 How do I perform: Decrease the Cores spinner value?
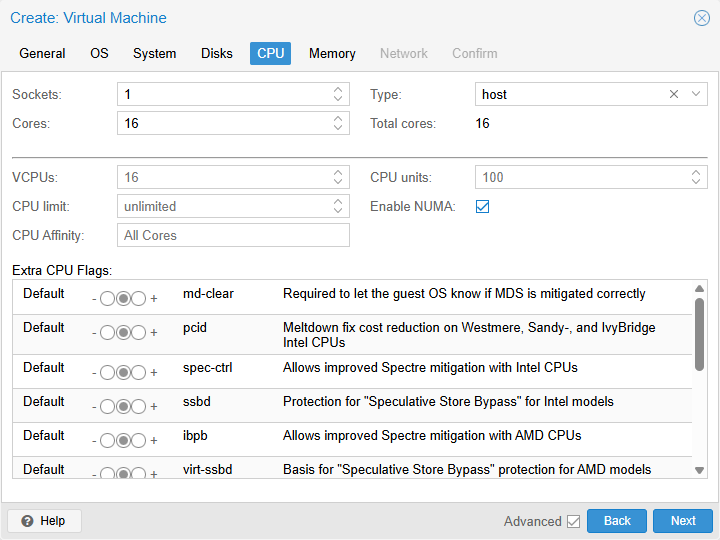point(338,128)
